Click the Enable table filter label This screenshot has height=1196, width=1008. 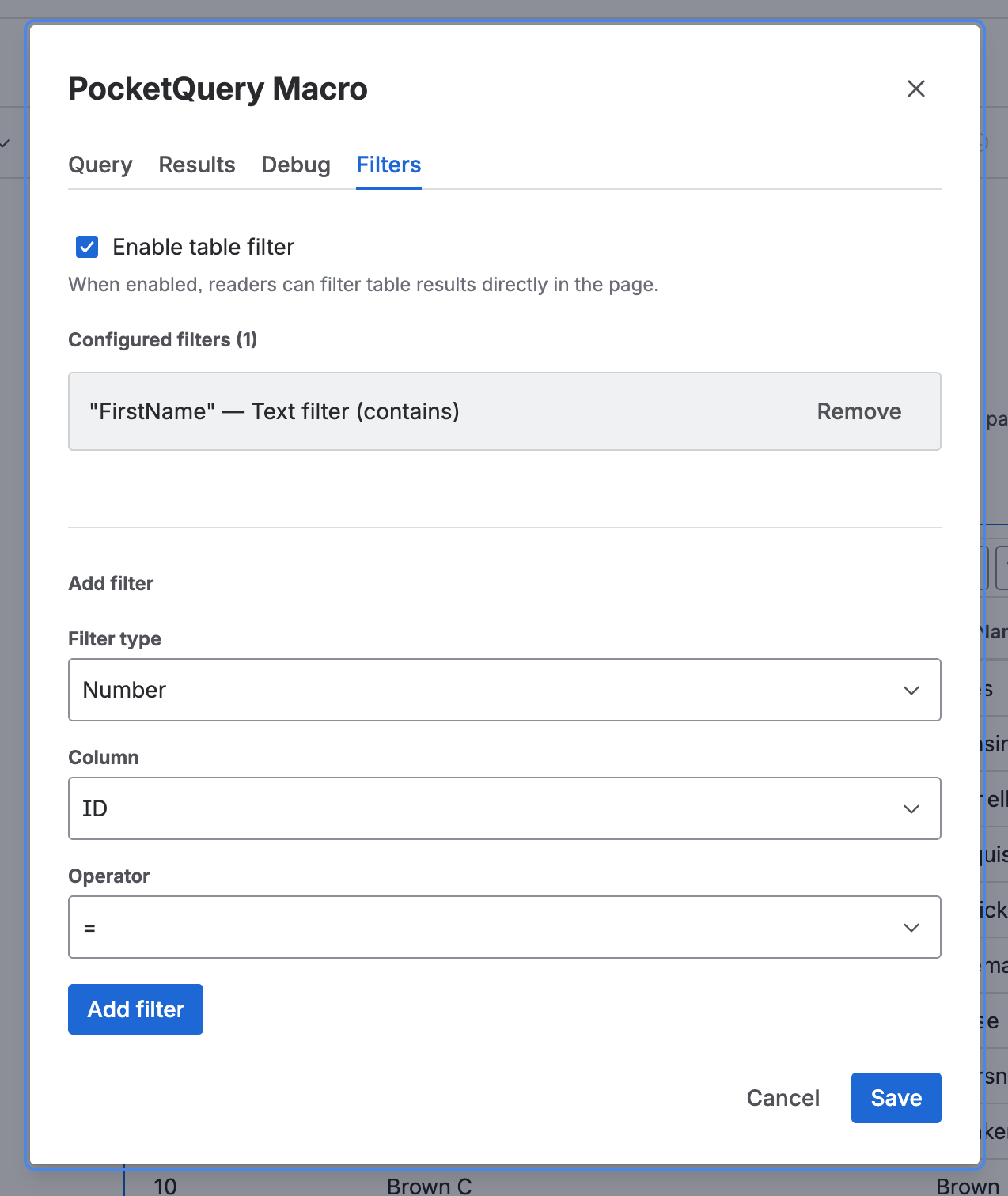203,247
